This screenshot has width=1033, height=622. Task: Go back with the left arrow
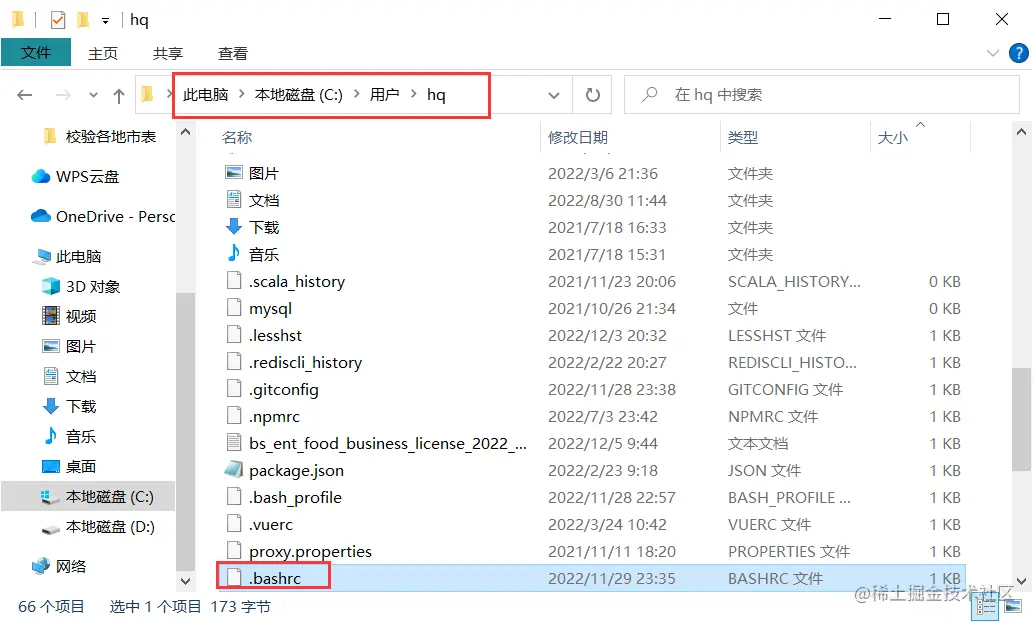coord(25,95)
